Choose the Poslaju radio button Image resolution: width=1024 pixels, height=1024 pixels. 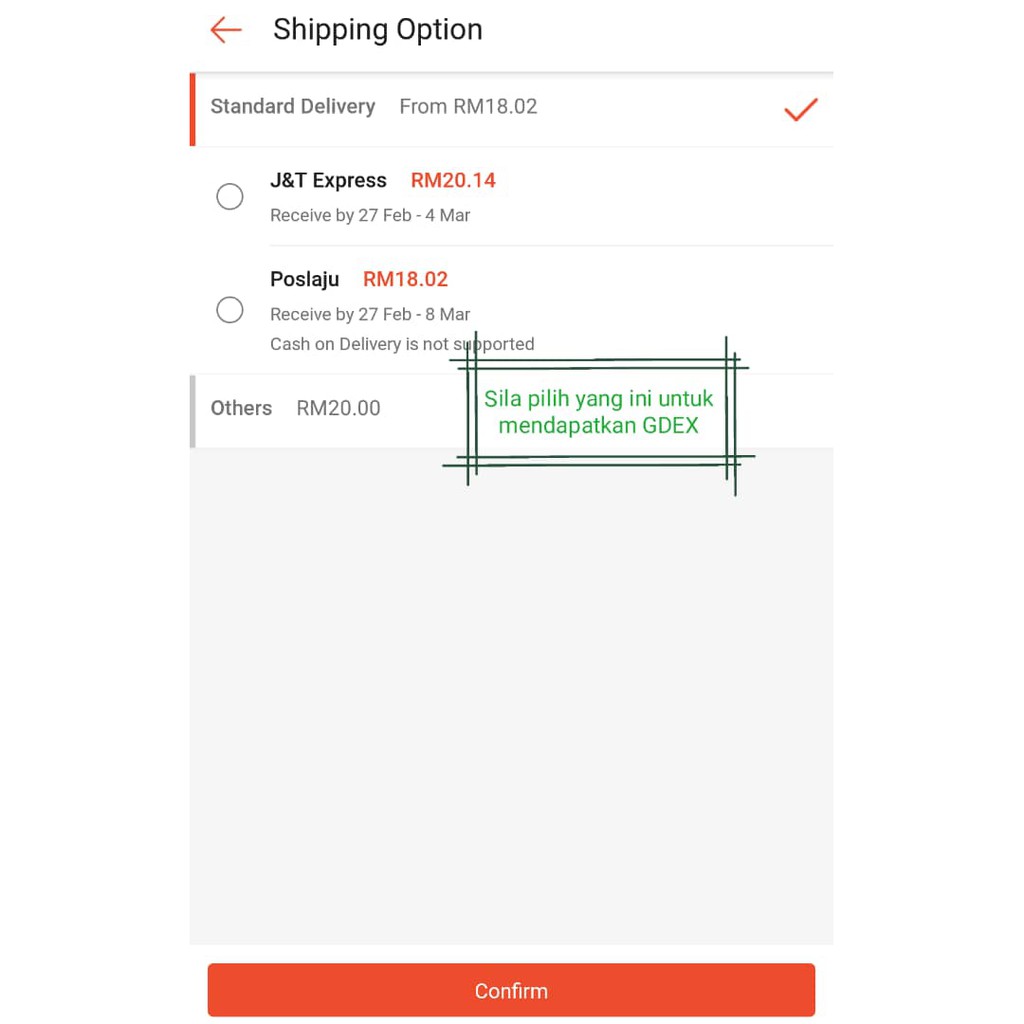(x=230, y=310)
